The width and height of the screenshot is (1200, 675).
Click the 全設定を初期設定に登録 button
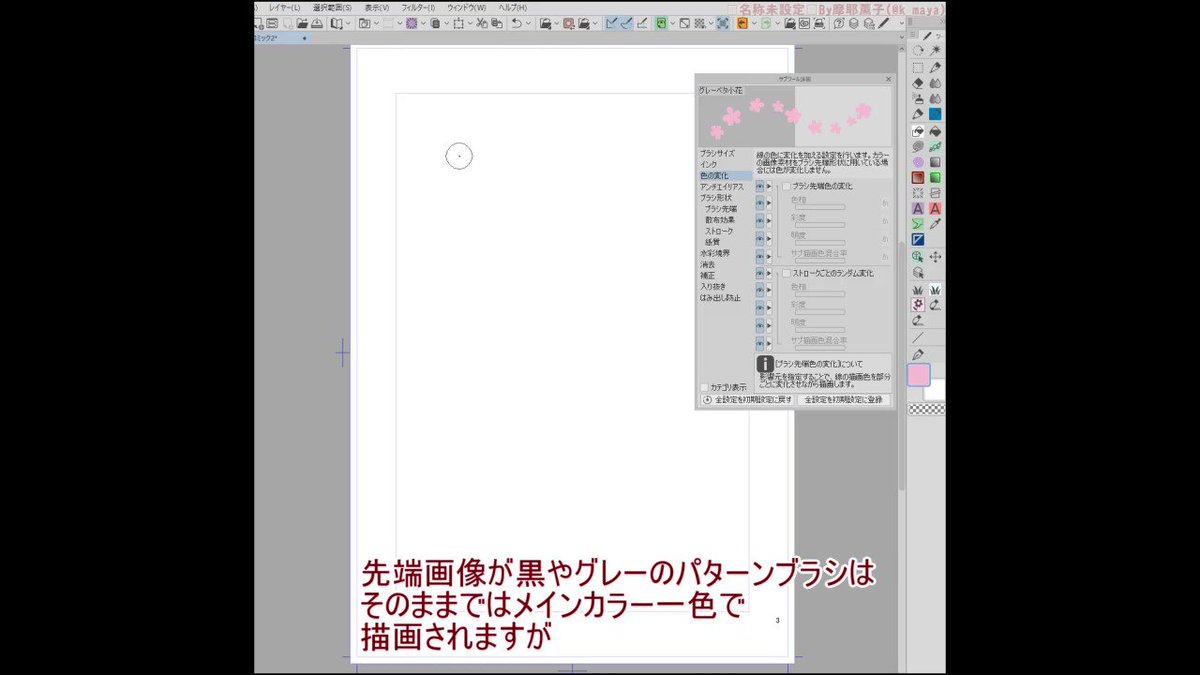843,399
